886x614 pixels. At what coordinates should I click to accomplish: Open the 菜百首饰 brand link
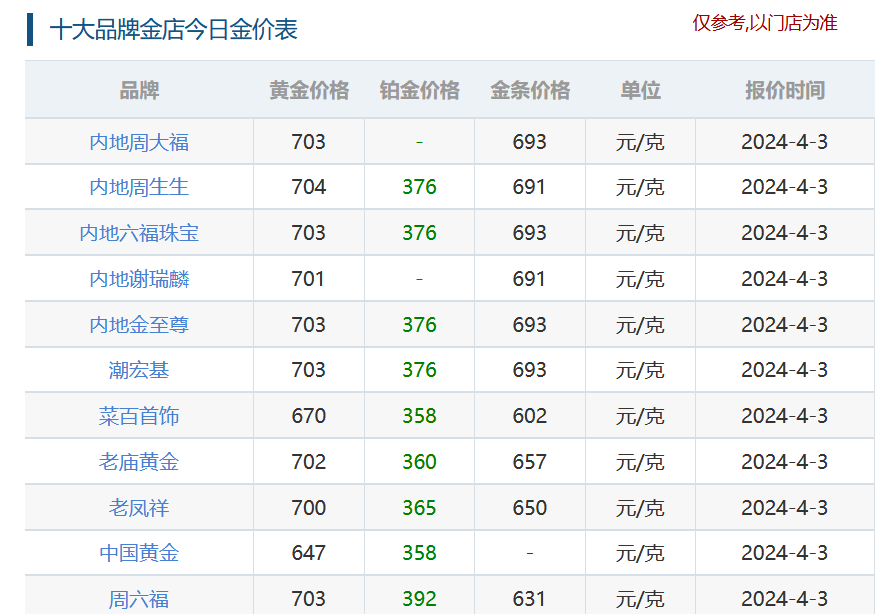[x=139, y=416]
